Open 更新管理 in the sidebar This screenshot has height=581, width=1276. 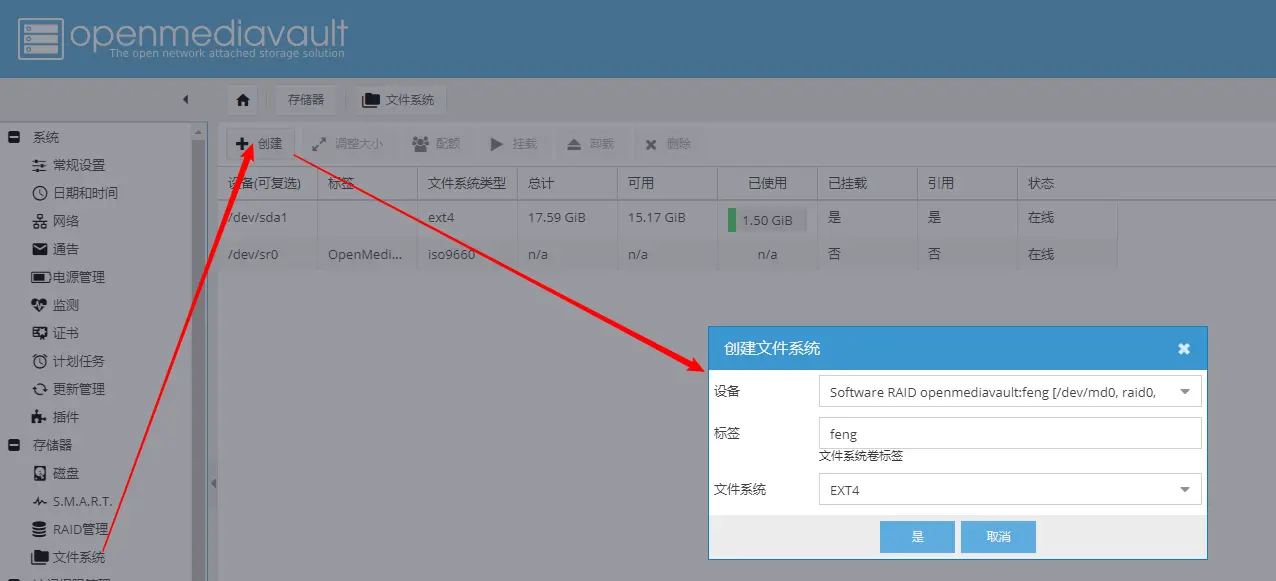(68, 389)
